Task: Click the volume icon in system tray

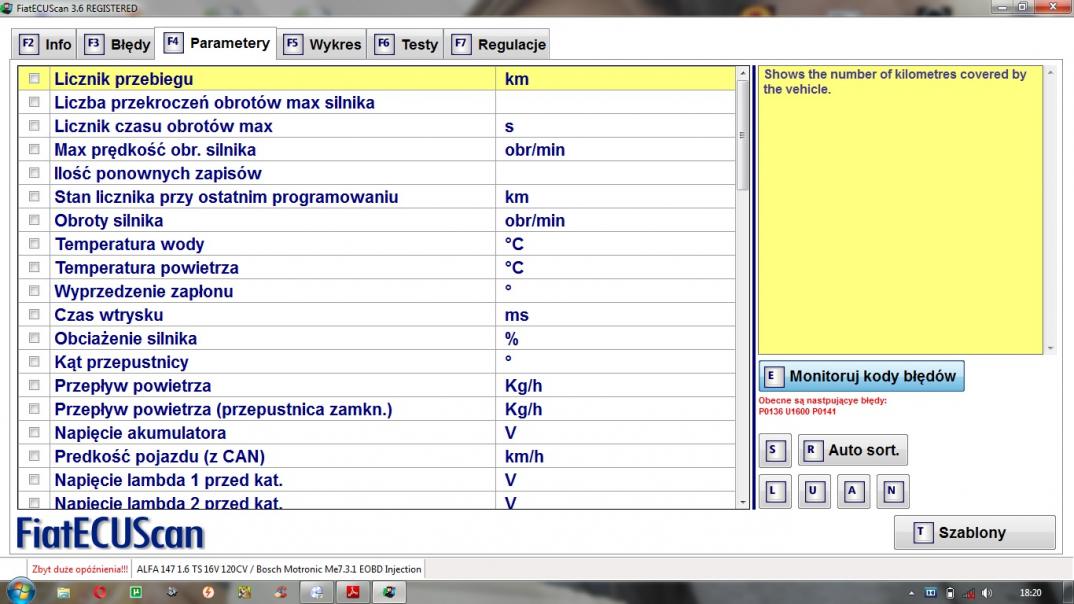Action: point(987,593)
